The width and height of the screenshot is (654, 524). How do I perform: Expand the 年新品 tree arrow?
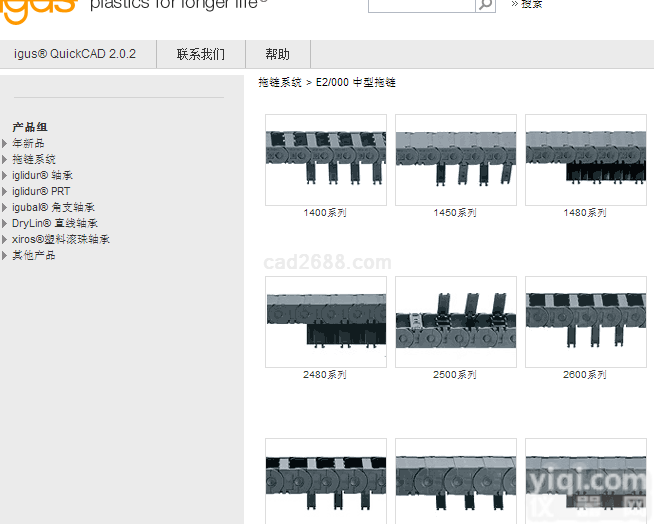click(x=5, y=143)
